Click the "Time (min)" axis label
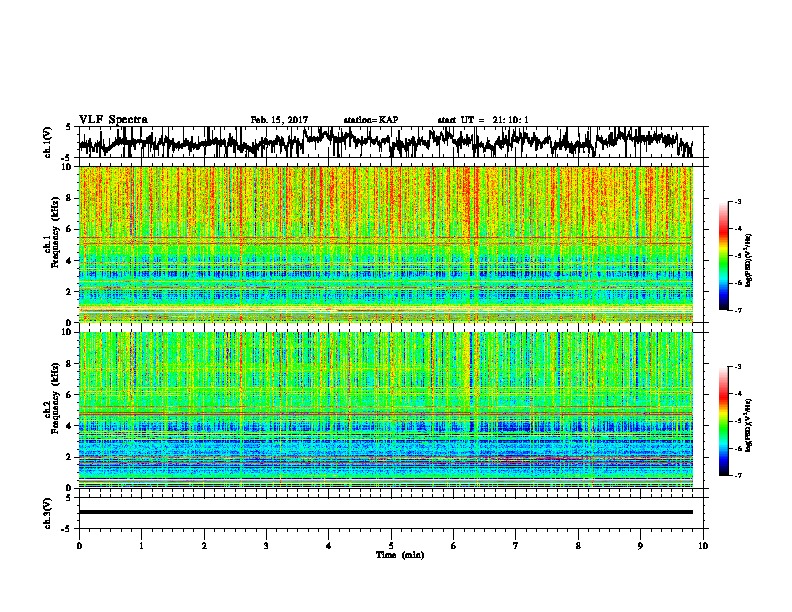Screen dimensions: 792x612 click(400, 555)
